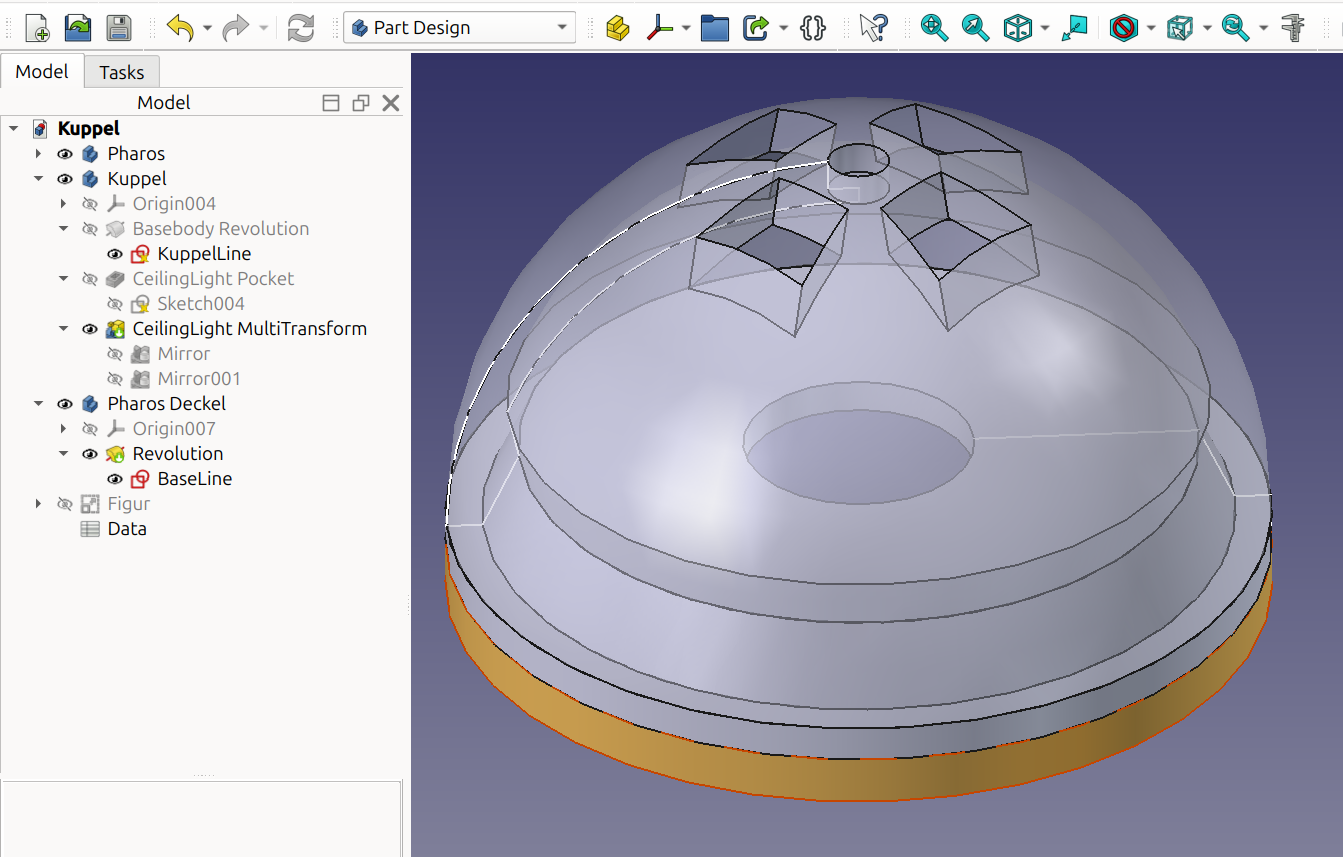The image size is (1343, 857).
Task: Expand the Origin004 tree node
Action: tap(63, 204)
